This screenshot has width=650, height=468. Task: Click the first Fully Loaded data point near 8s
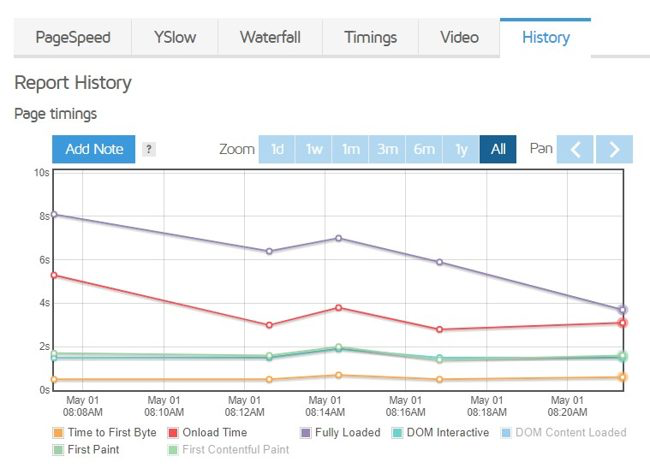coord(54,214)
